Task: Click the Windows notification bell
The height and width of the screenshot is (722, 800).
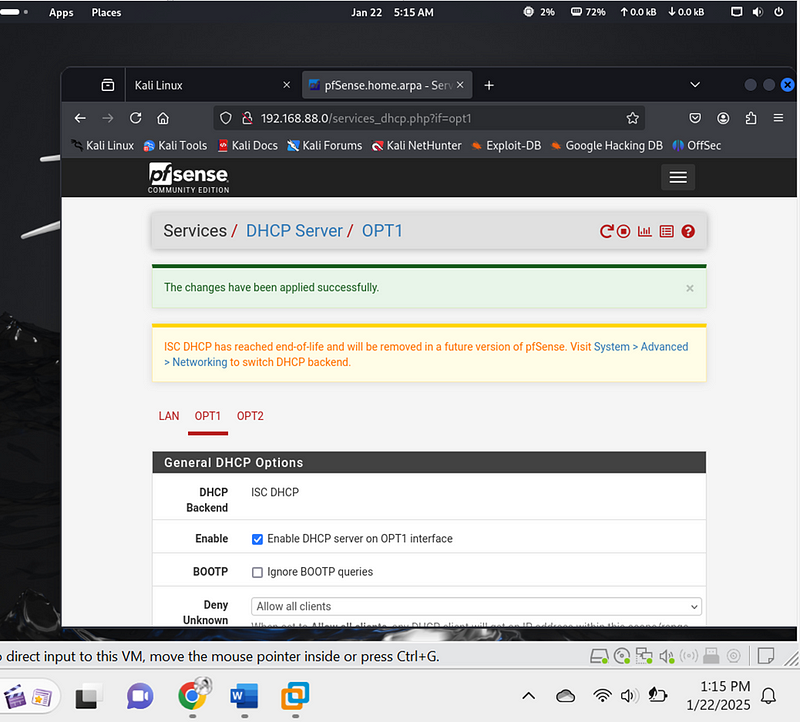Action: point(768,695)
